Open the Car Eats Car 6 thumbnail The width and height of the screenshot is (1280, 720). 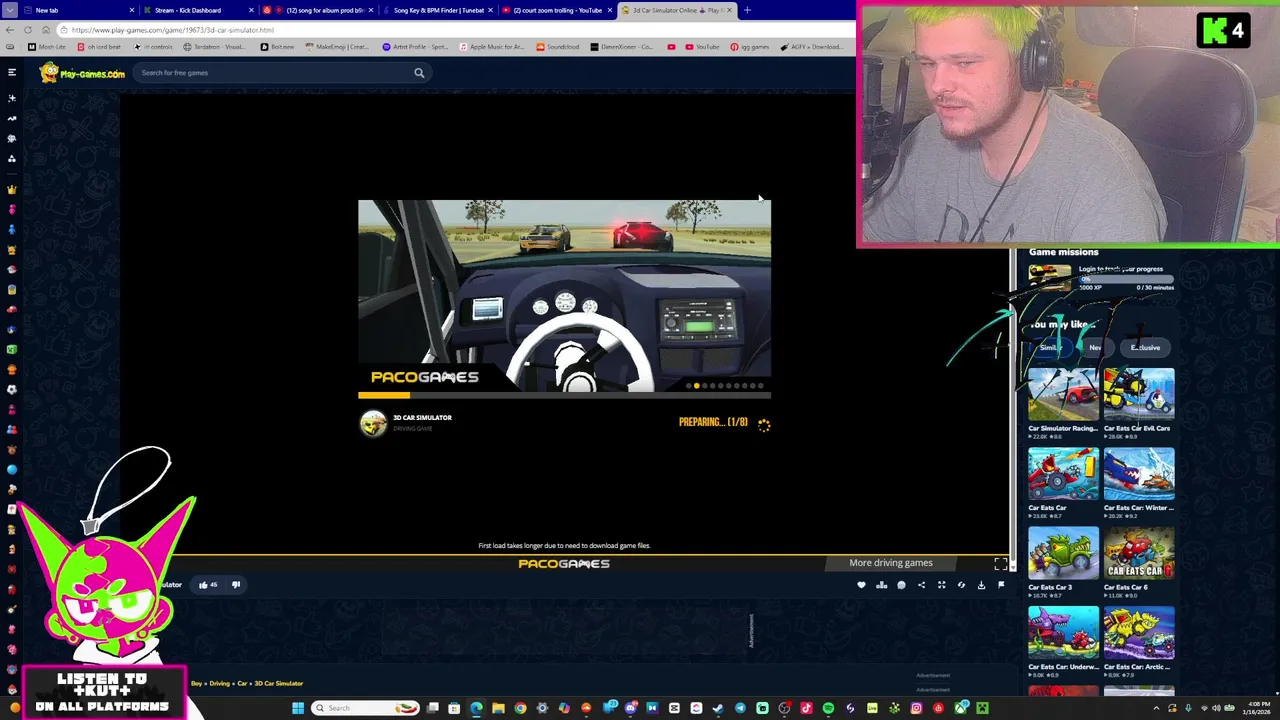1139,553
